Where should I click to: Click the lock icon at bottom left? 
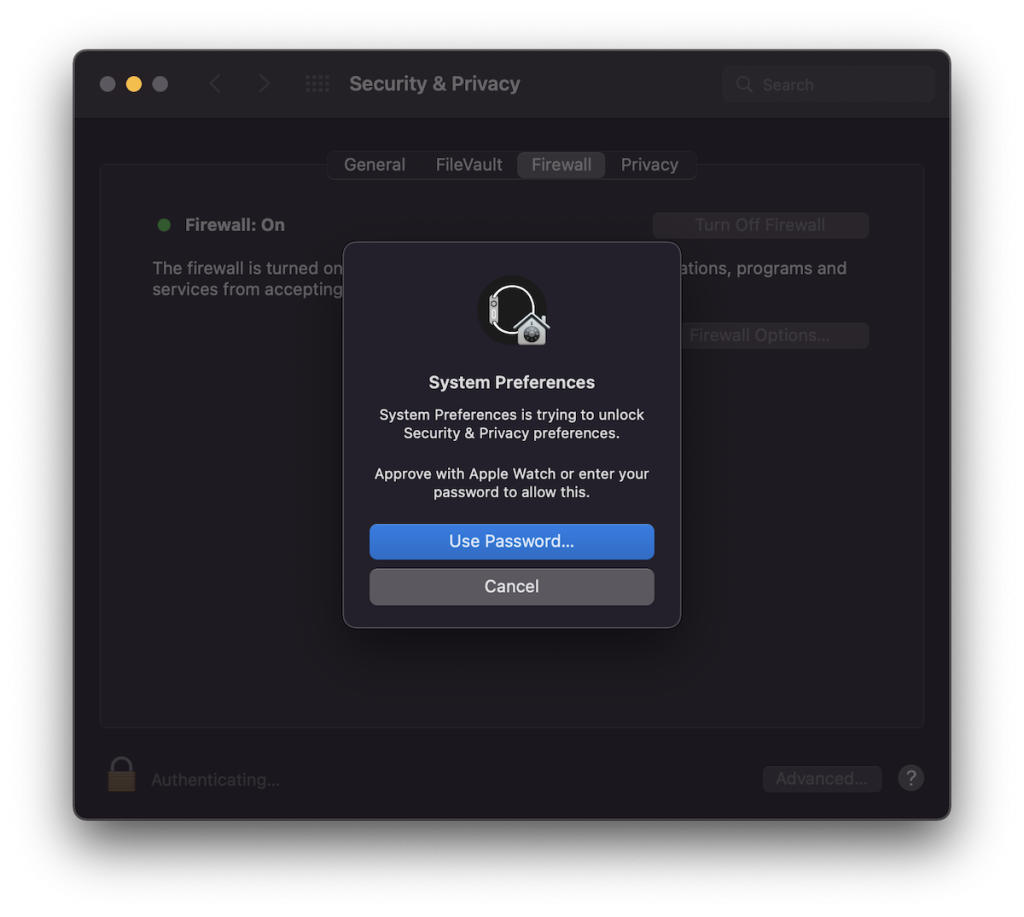[x=121, y=775]
